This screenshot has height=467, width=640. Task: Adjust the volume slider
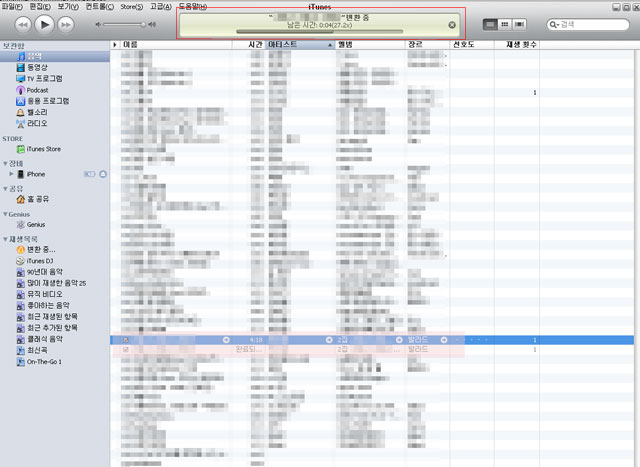tap(124, 24)
